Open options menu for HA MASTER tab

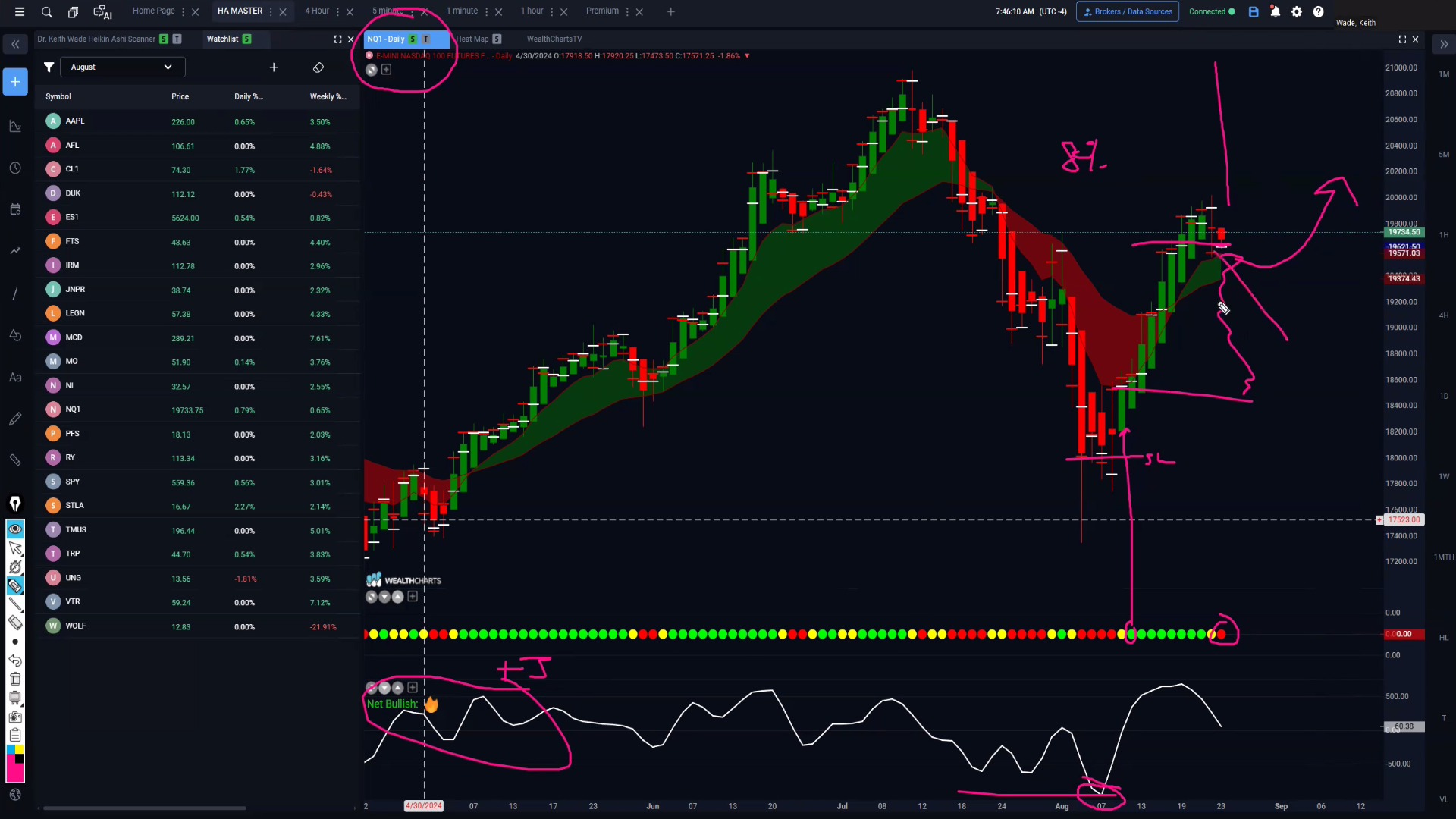[x=271, y=11]
